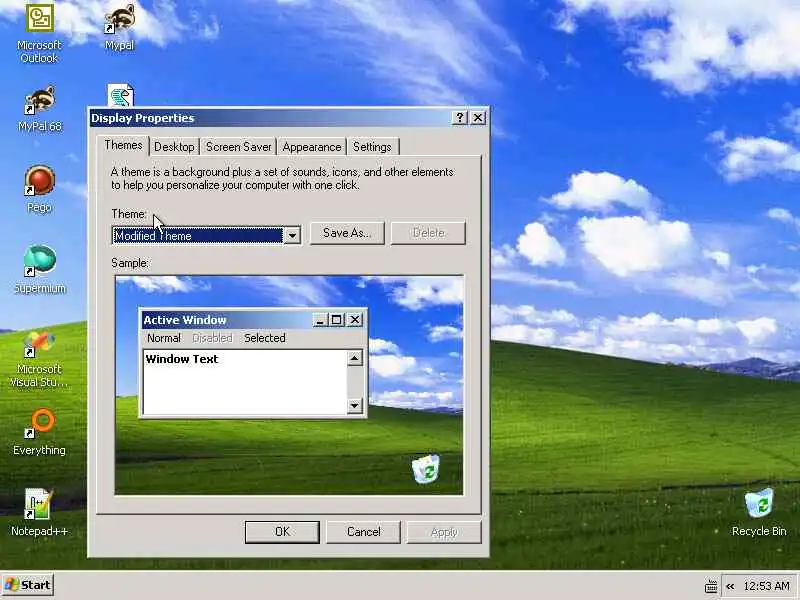Viewport: 800px width, 600px height.
Task: Select the Notepad++ desktop icon
Action: pyautogui.click(x=39, y=512)
